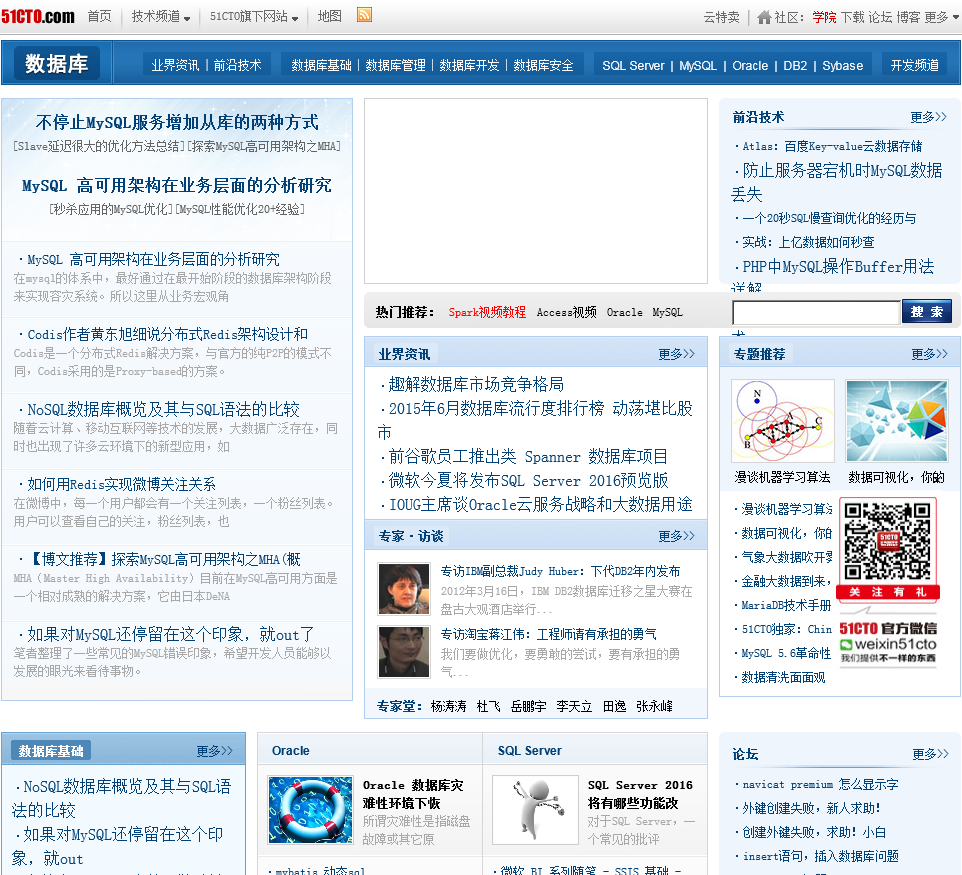
Task: Open Judy Huber interview photo
Action: 404,589
